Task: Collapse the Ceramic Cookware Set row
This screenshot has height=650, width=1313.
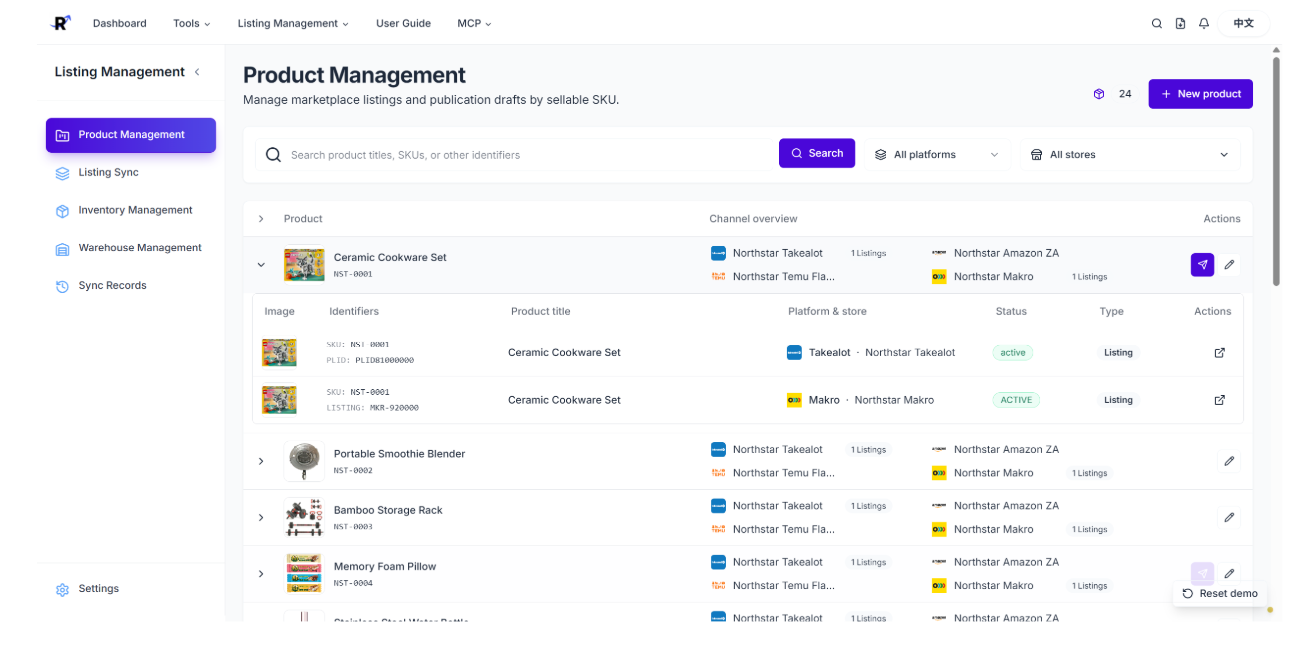Action: (x=261, y=265)
